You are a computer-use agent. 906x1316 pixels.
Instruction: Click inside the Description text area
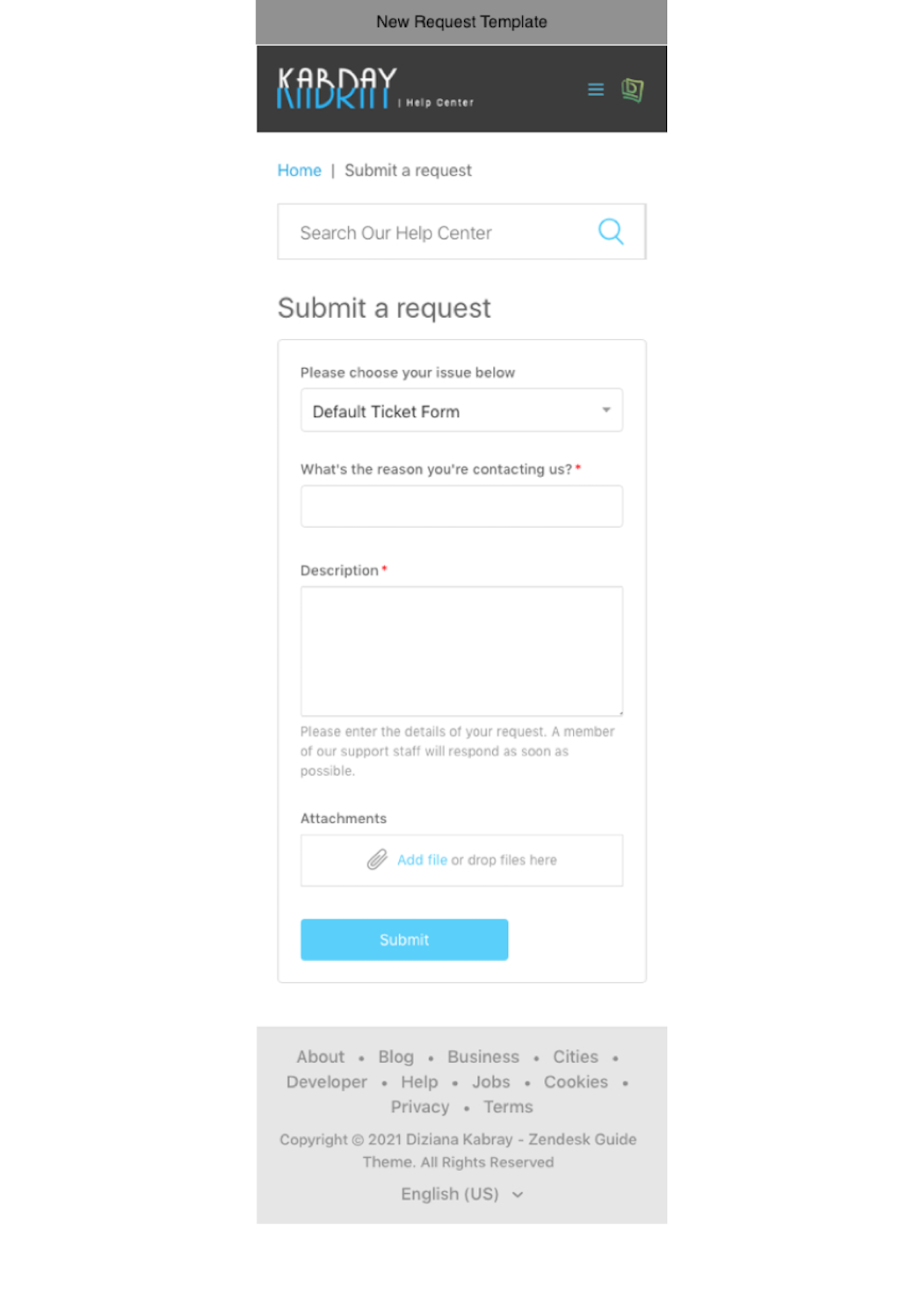(x=461, y=651)
